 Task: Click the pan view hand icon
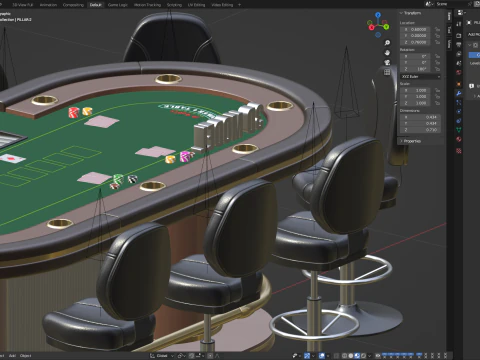pos(387,53)
